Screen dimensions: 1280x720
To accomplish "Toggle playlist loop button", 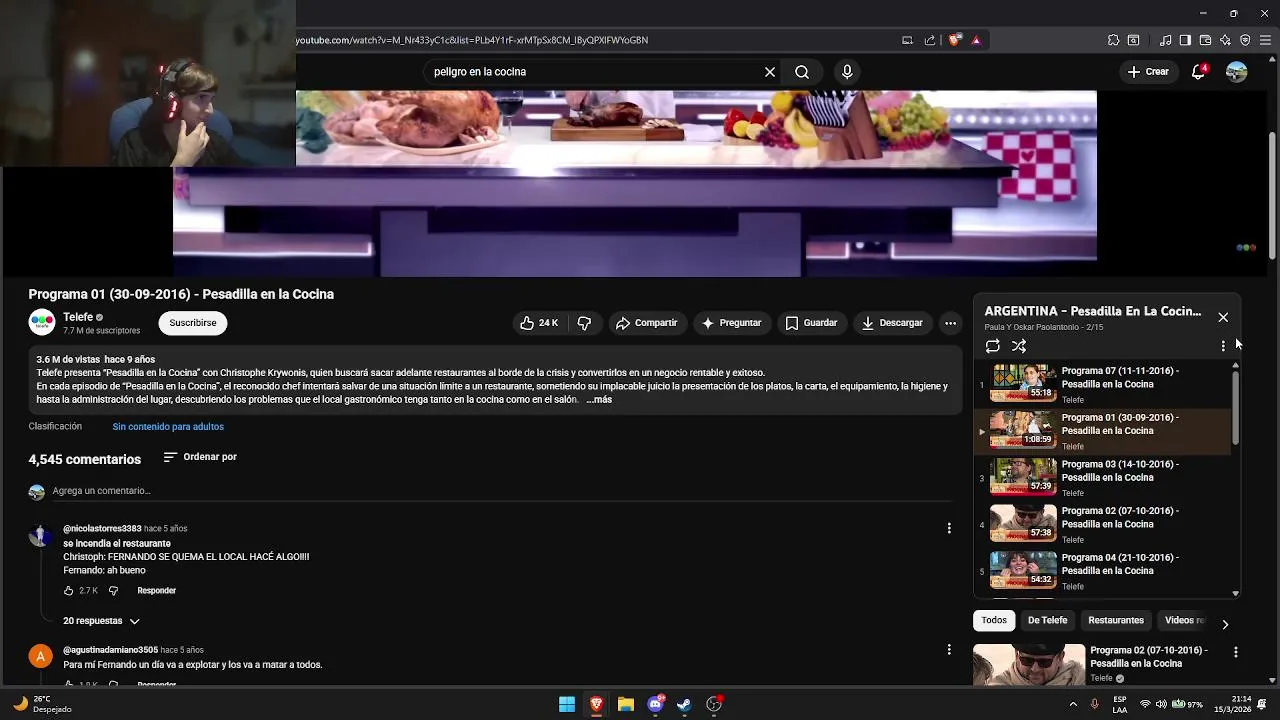I will [992, 346].
